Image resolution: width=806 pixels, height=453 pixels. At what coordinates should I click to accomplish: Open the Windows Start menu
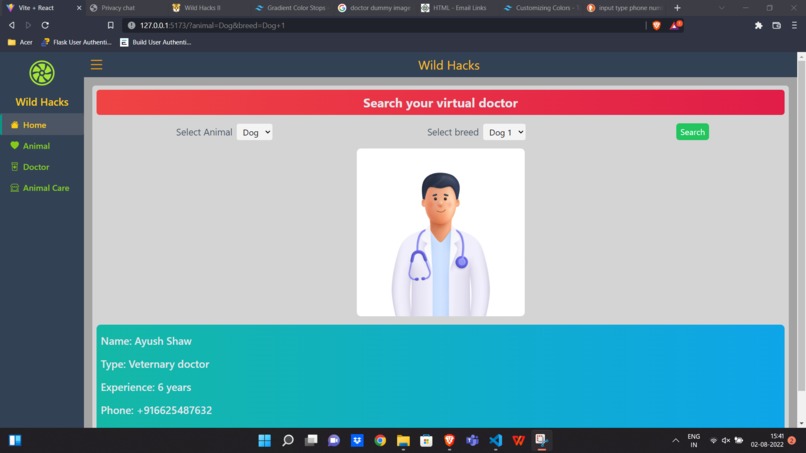(265, 440)
